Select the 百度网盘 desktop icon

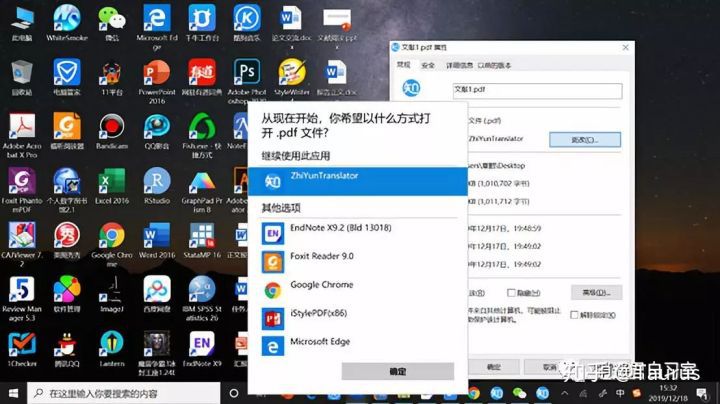click(x=157, y=295)
